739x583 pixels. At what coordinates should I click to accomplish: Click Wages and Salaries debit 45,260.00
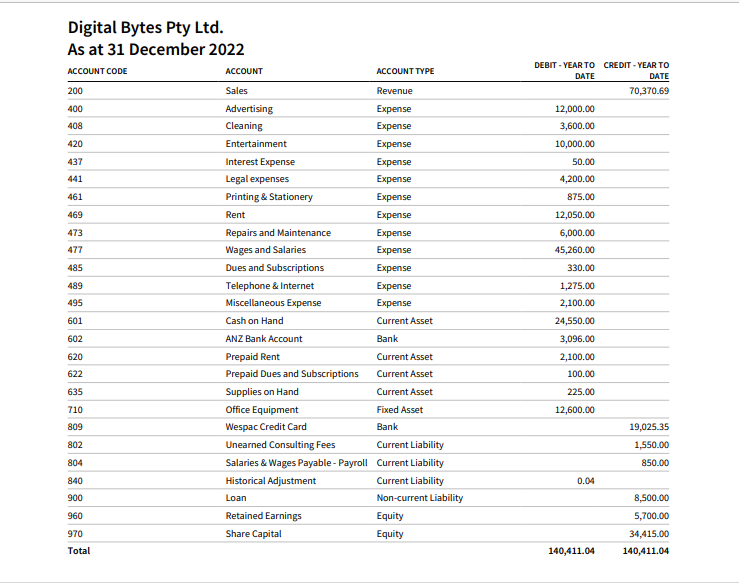[x=575, y=250]
